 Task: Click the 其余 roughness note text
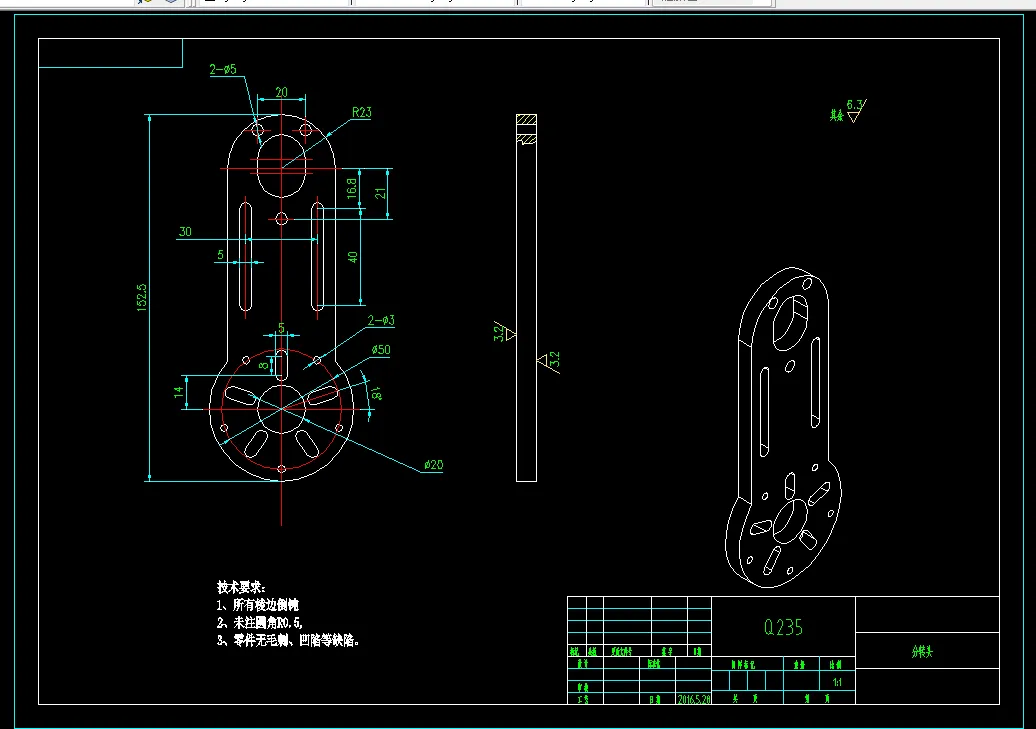836,116
